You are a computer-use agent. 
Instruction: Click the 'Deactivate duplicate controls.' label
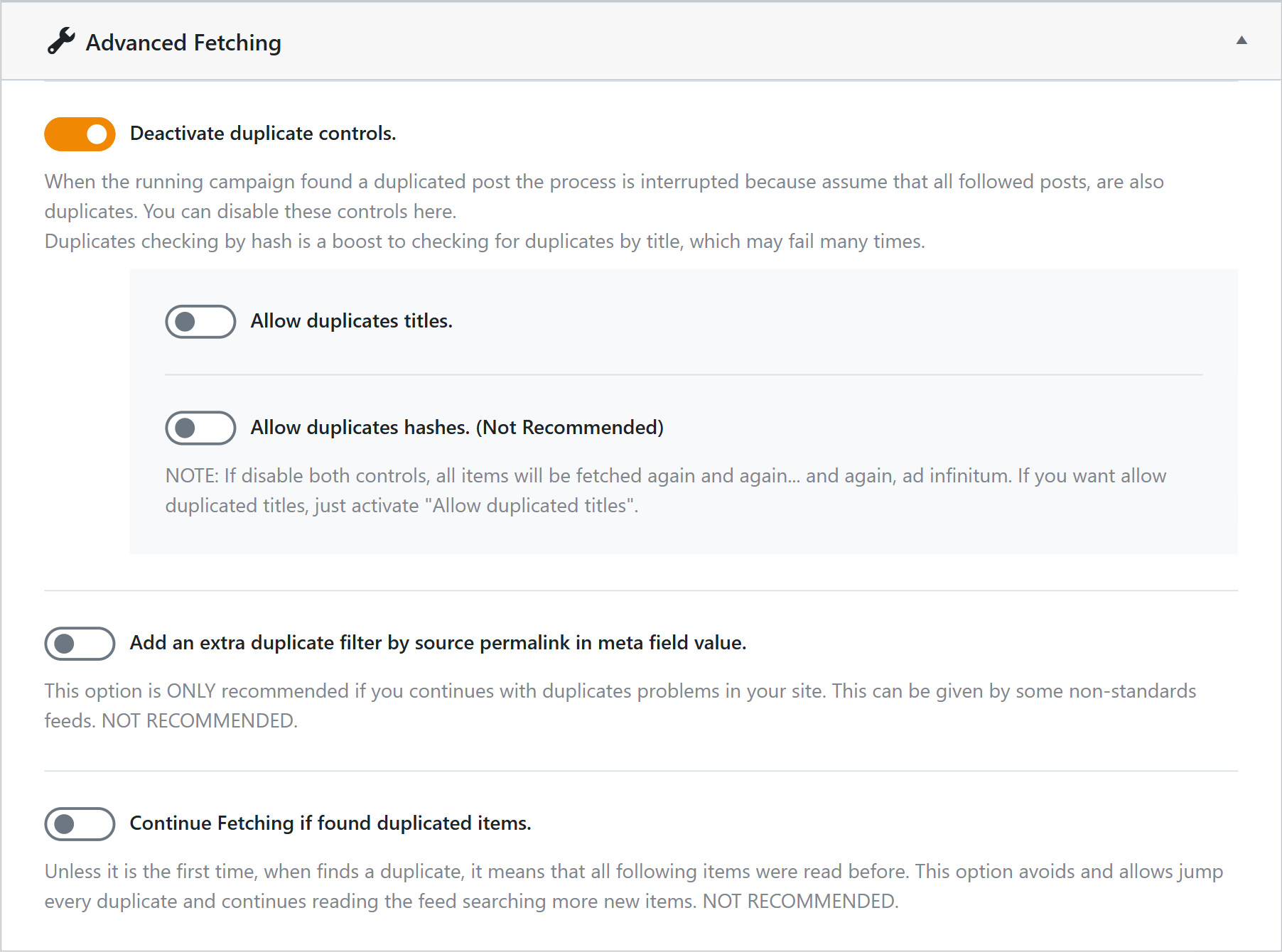coord(263,134)
